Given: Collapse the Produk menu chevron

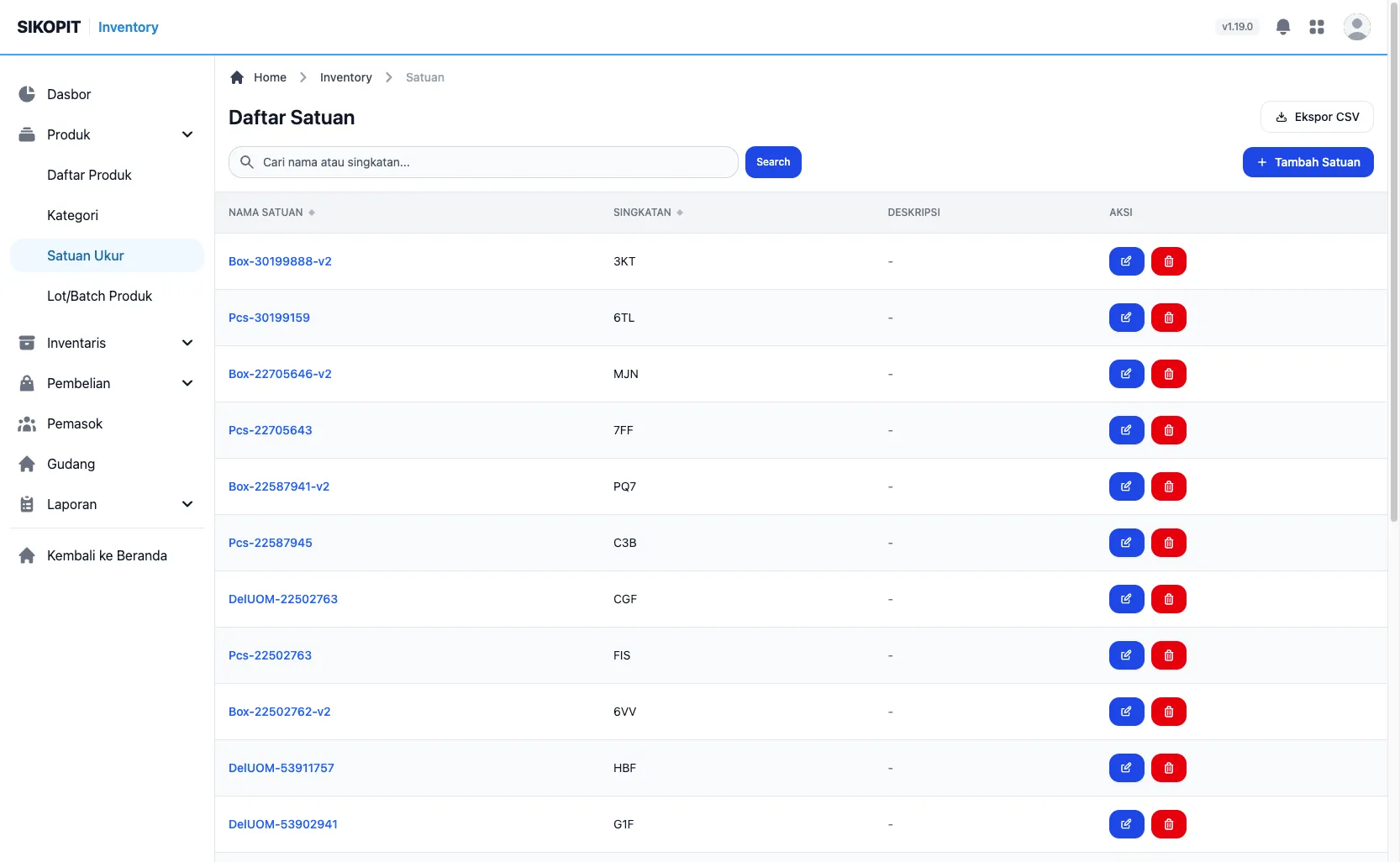Looking at the screenshot, I should point(187,134).
